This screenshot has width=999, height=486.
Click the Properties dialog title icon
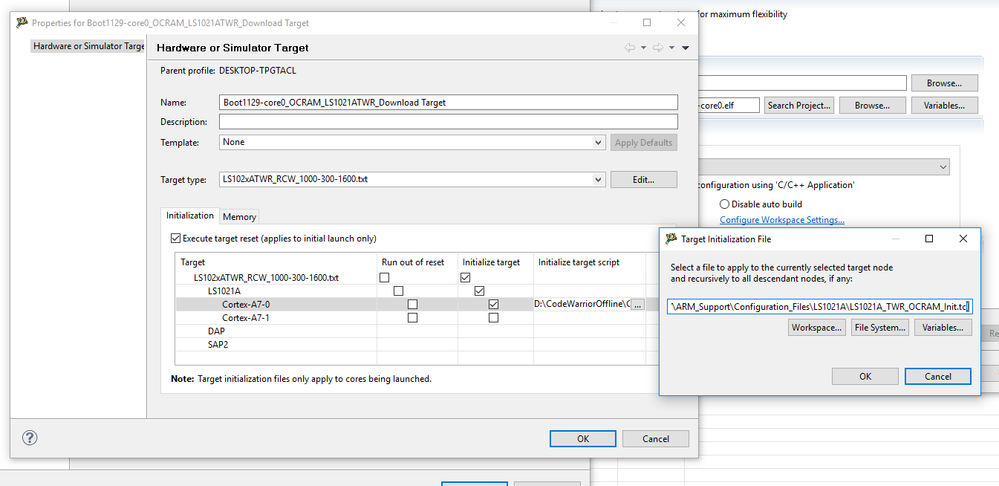(22, 23)
